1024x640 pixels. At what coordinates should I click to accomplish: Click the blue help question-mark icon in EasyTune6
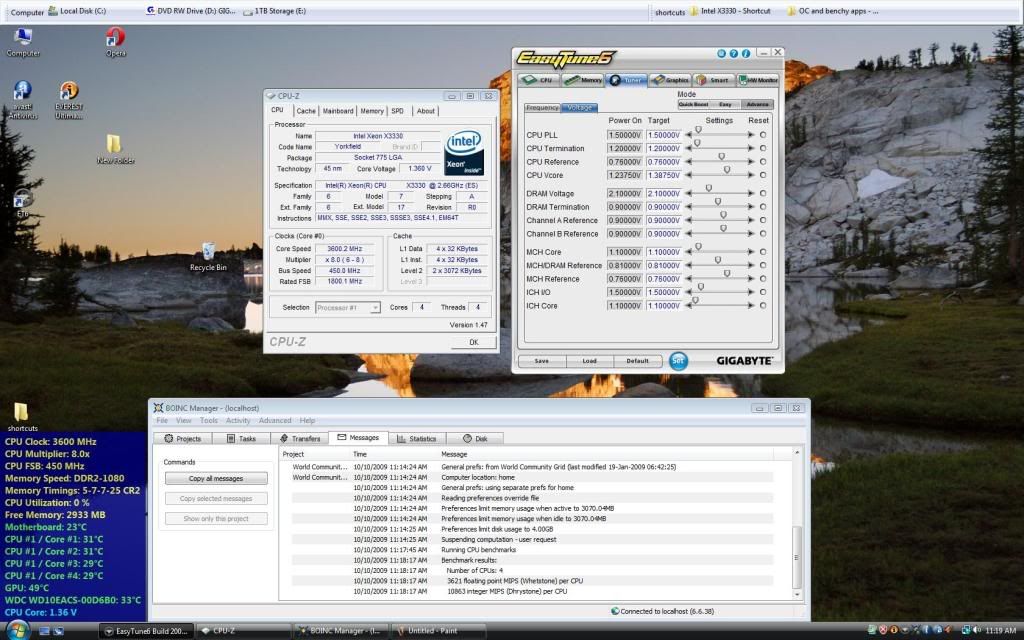(733, 54)
